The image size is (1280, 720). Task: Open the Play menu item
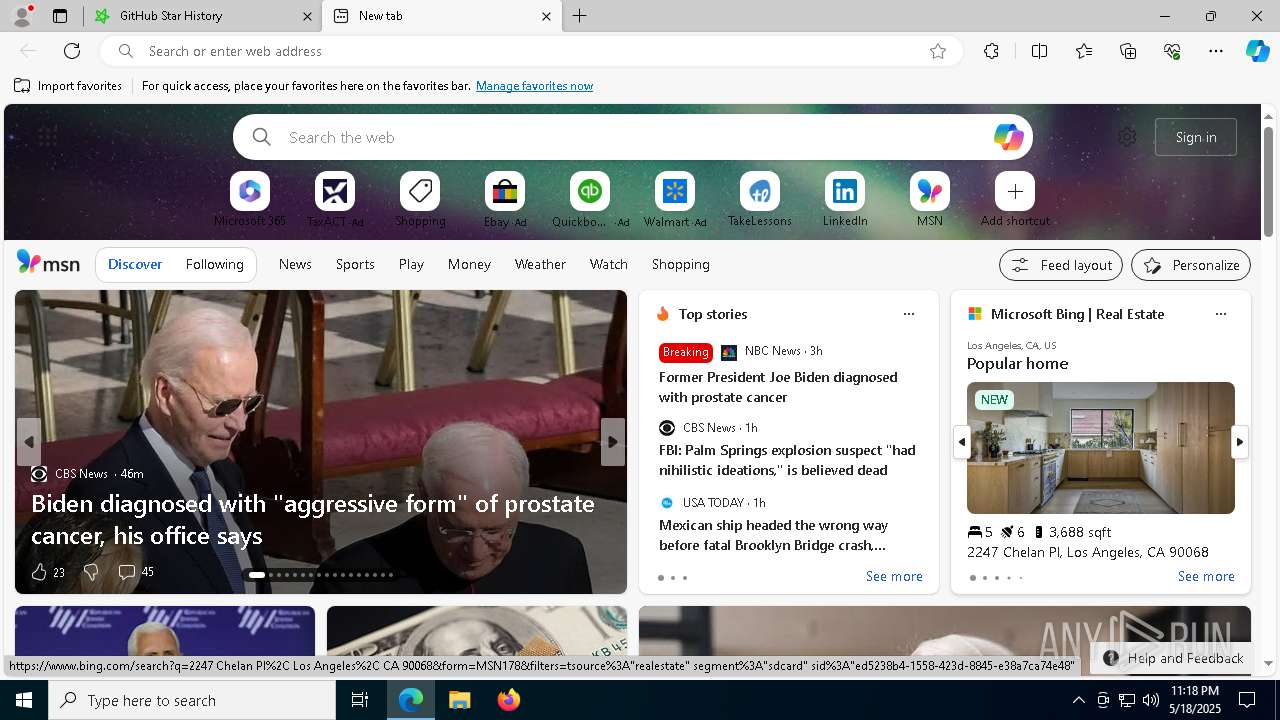[411, 264]
